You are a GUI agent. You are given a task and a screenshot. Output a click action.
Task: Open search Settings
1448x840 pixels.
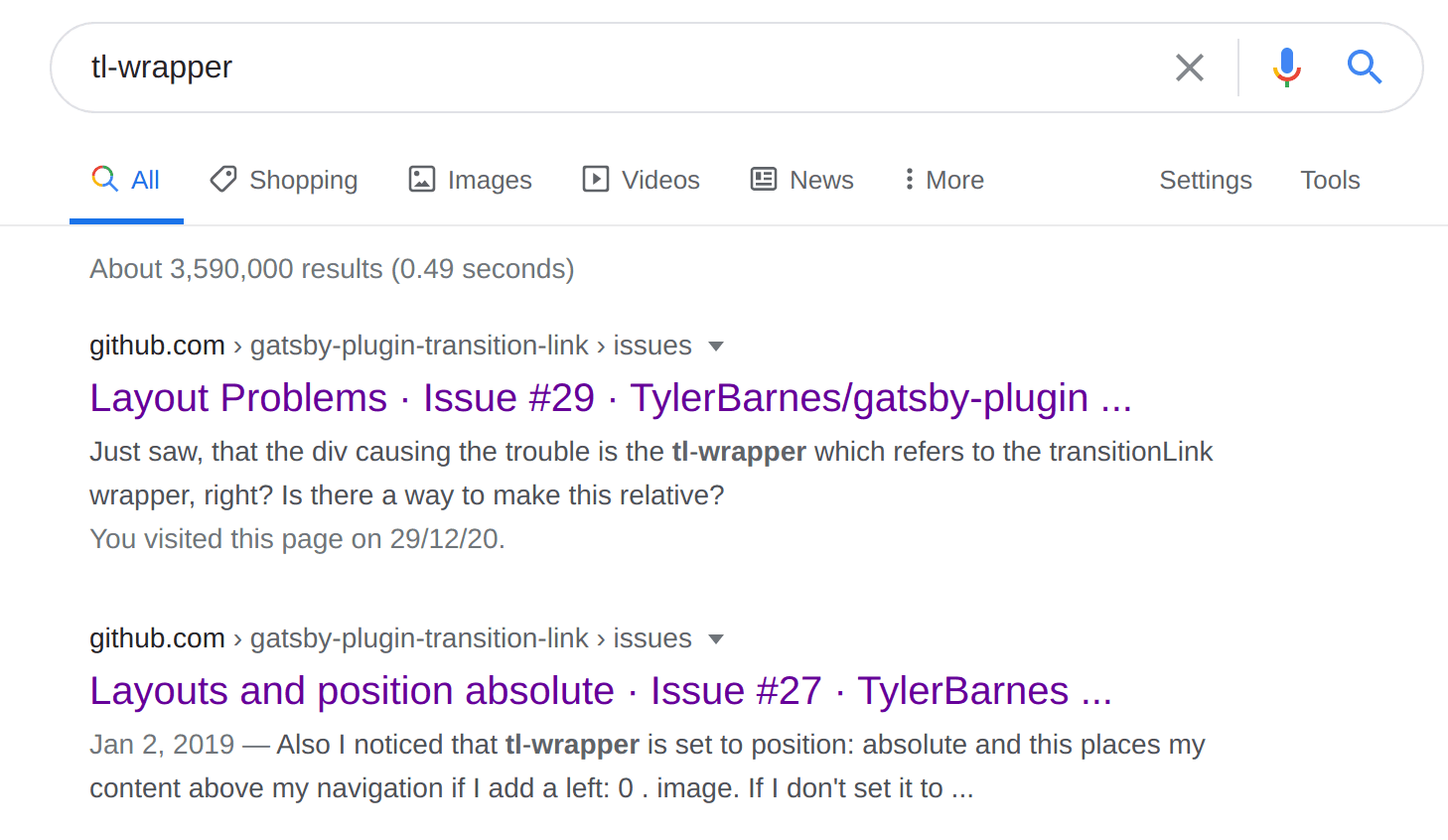(1206, 180)
